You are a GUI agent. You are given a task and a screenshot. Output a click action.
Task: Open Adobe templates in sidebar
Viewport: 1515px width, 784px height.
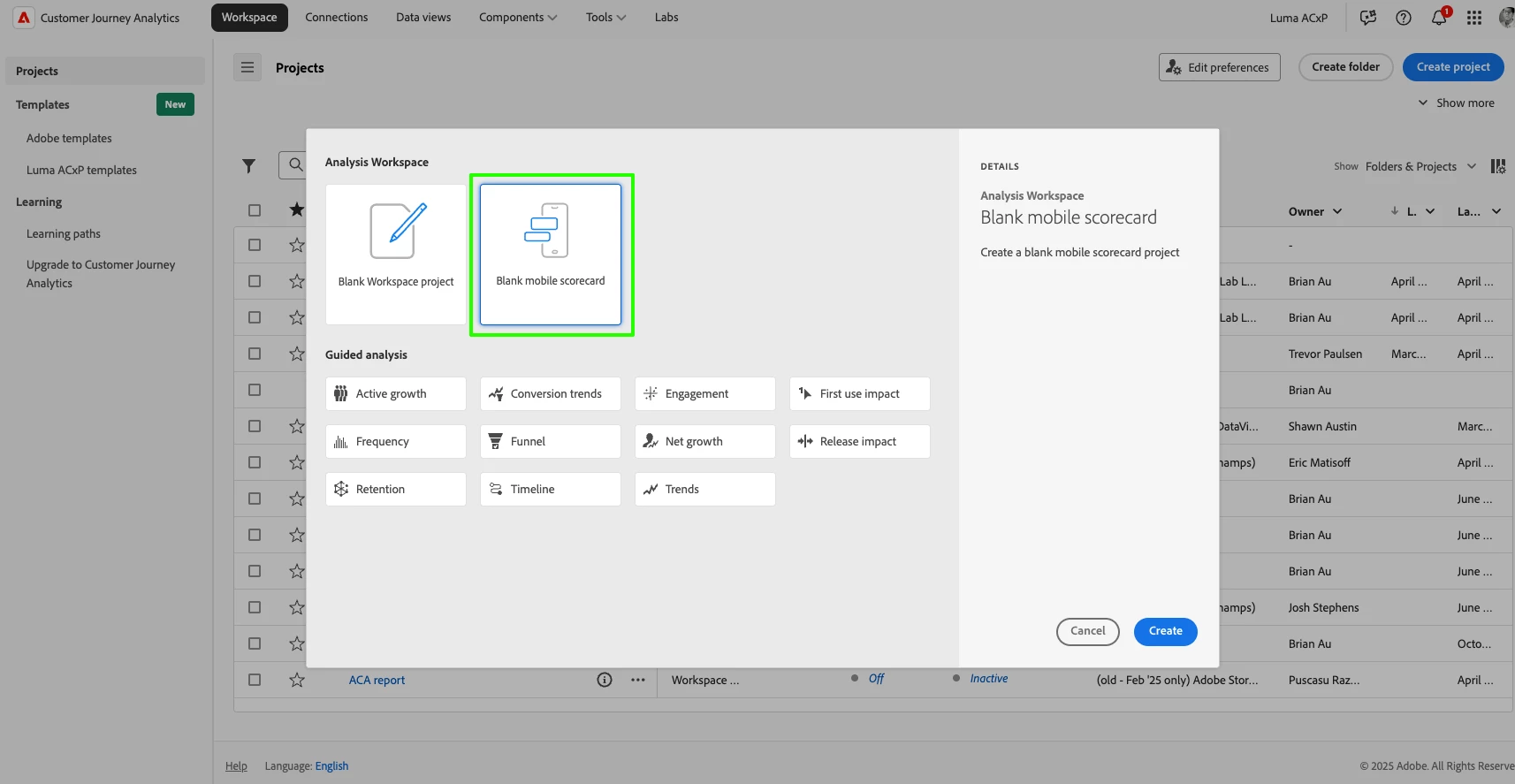(x=69, y=139)
